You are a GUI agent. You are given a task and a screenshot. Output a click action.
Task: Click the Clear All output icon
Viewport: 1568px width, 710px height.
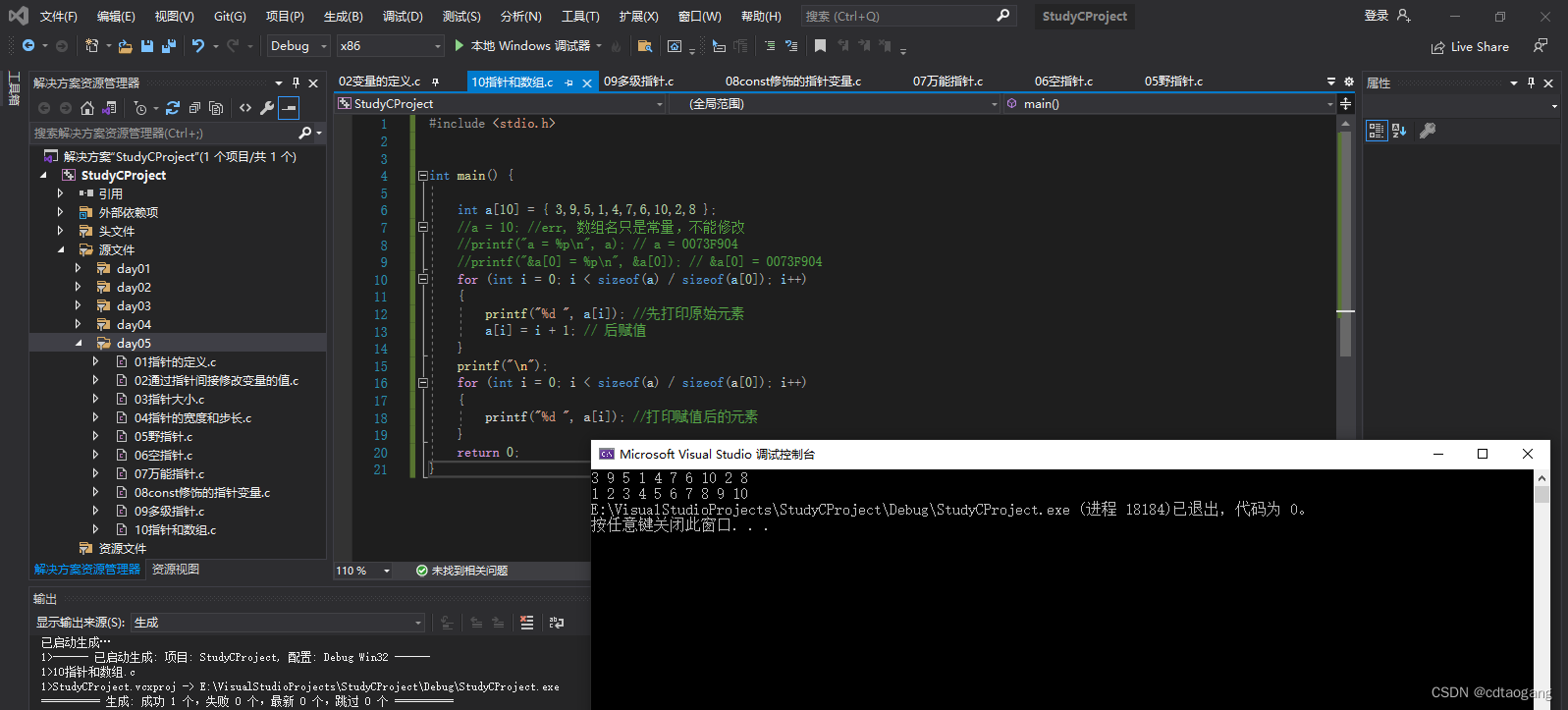pos(526,623)
